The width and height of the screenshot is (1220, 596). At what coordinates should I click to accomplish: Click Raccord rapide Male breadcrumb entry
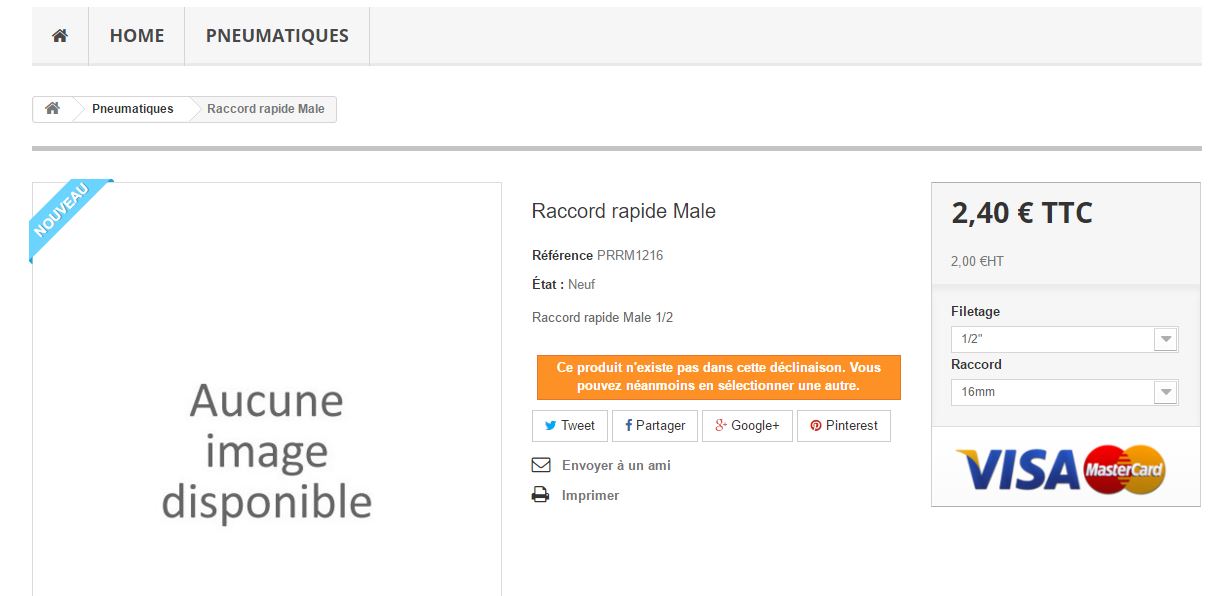(266, 109)
